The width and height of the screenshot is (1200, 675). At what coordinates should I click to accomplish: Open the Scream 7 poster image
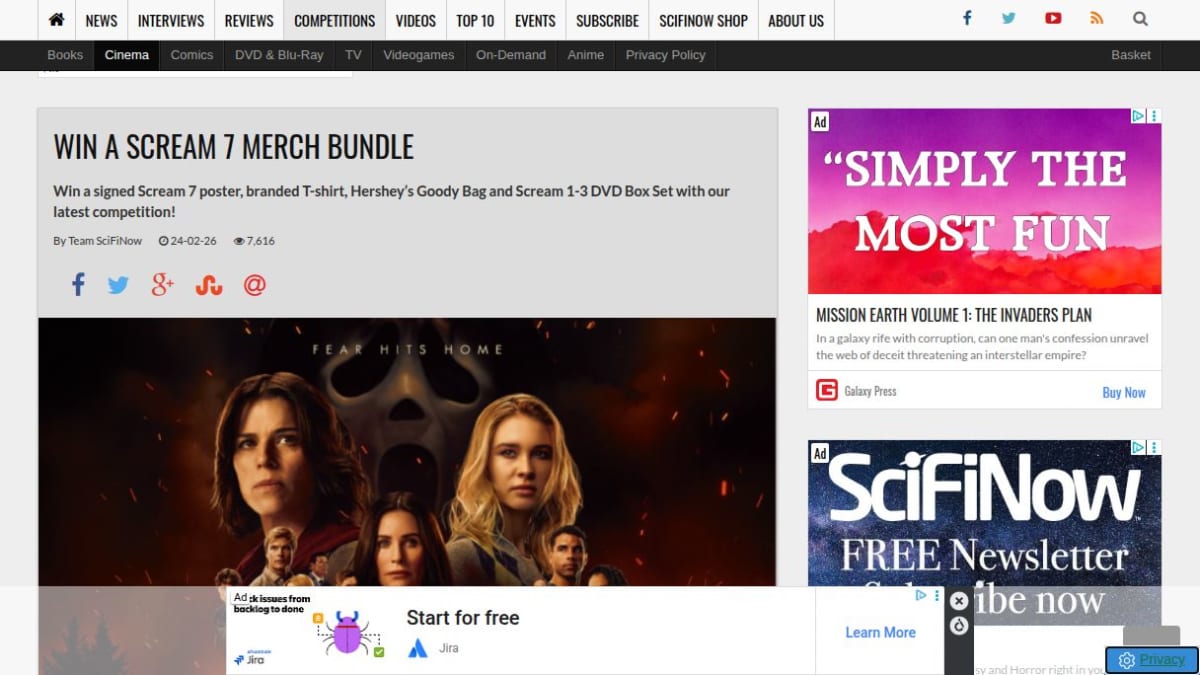407,452
